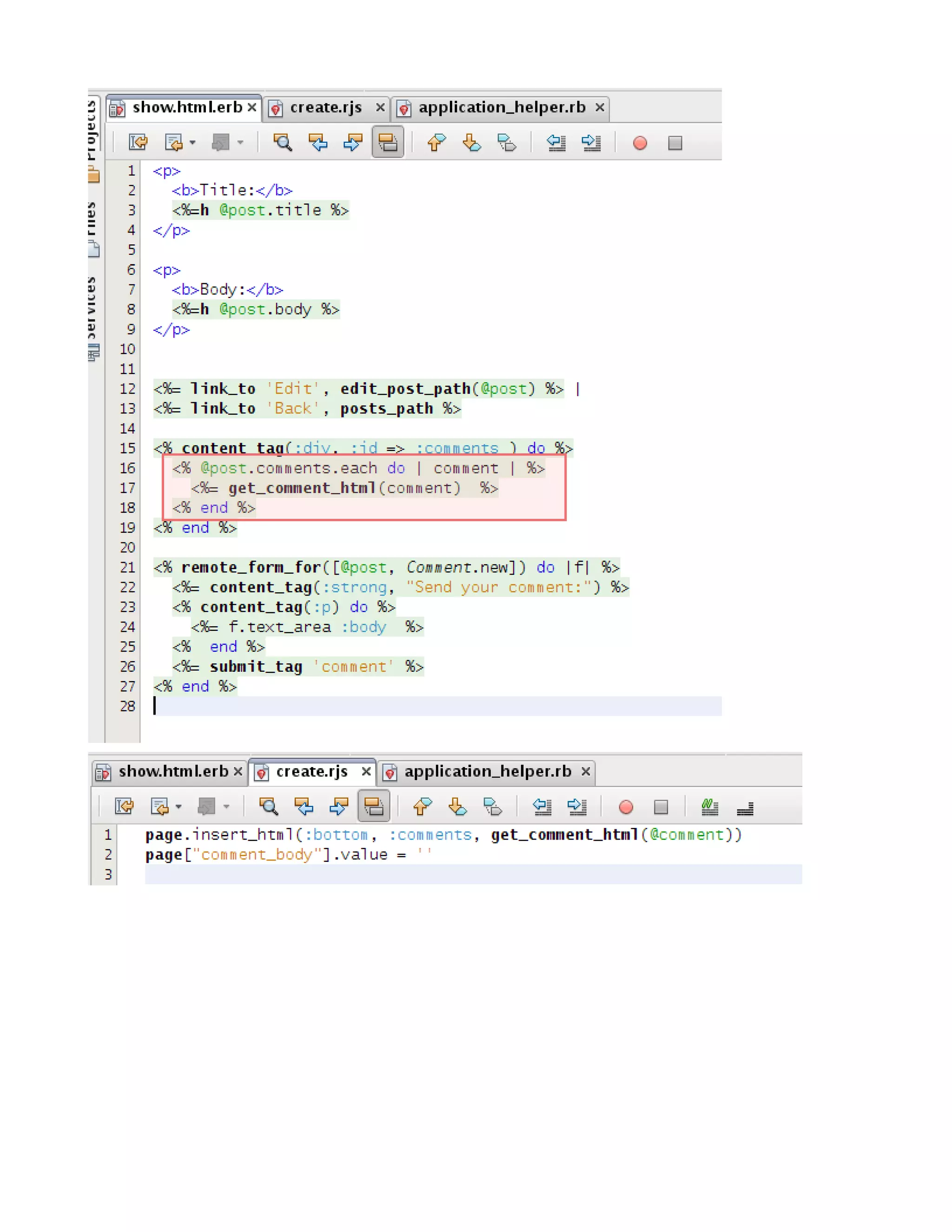The image size is (952, 1232).
Task: Toggle Highlight Search button in show.html.erb editor toolbar
Action: (388, 142)
